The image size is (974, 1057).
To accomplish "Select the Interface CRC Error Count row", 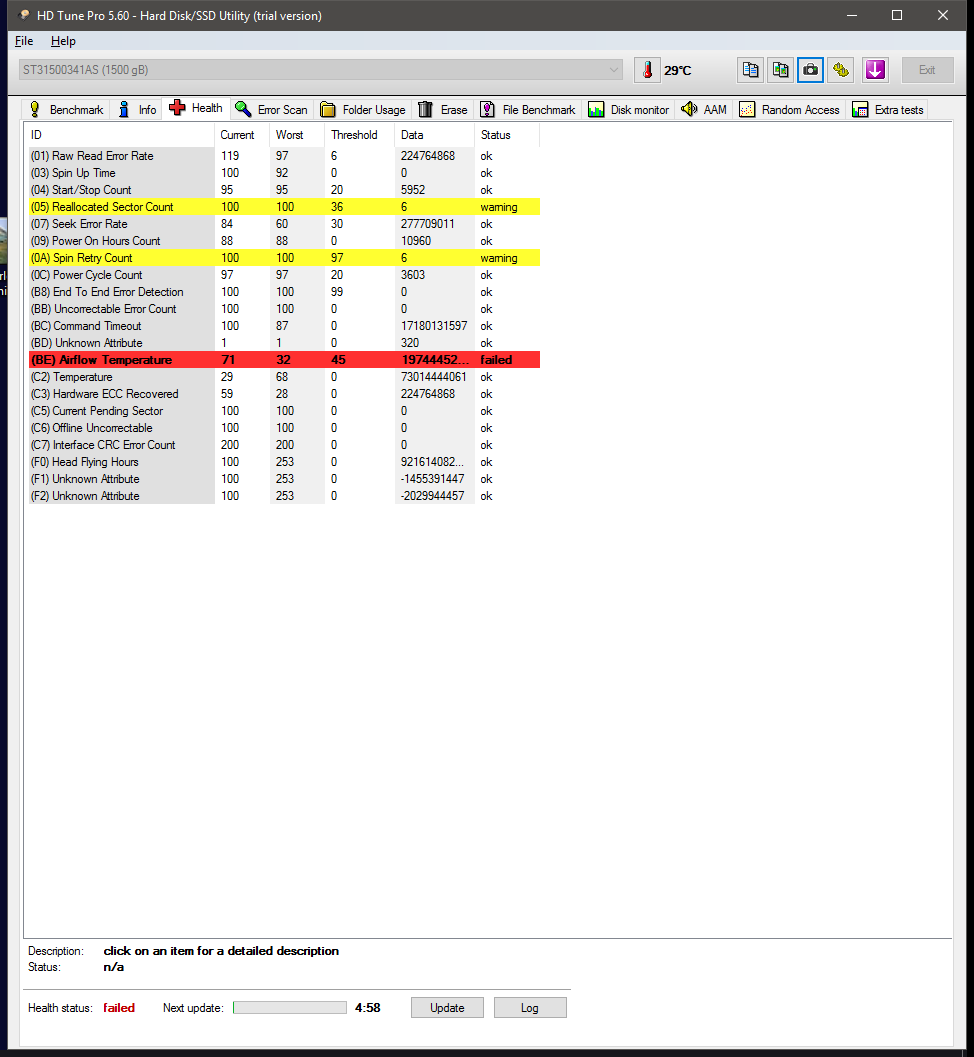I will tap(284, 445).
